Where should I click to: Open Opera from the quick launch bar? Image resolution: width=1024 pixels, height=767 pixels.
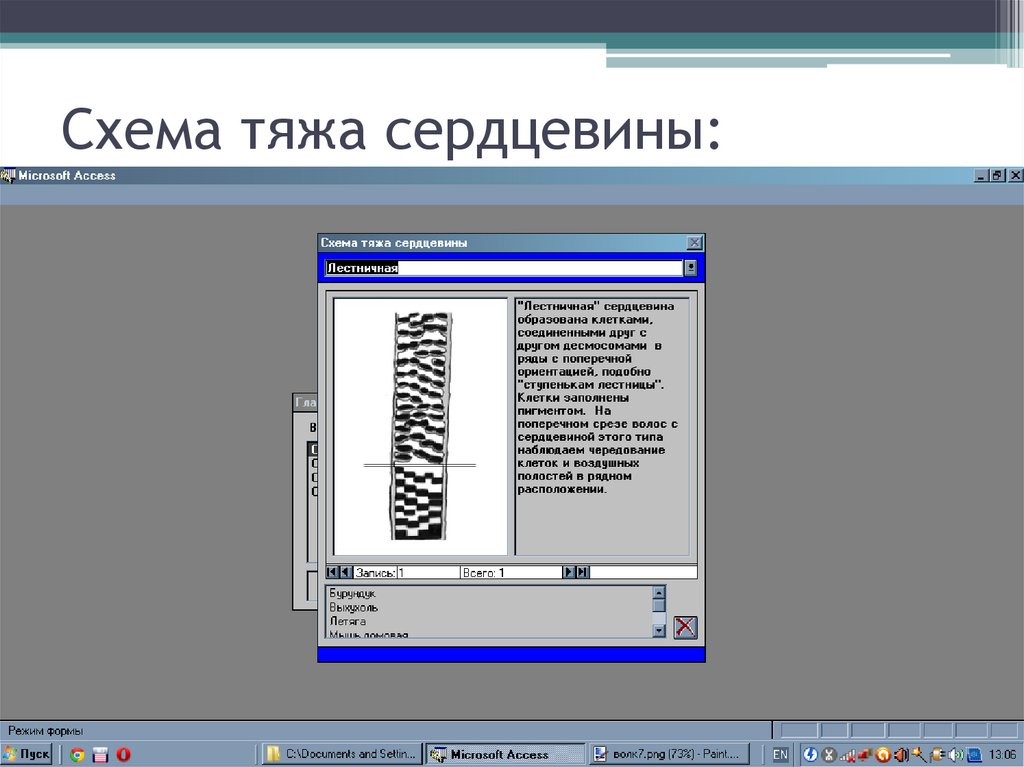[123, 754]
